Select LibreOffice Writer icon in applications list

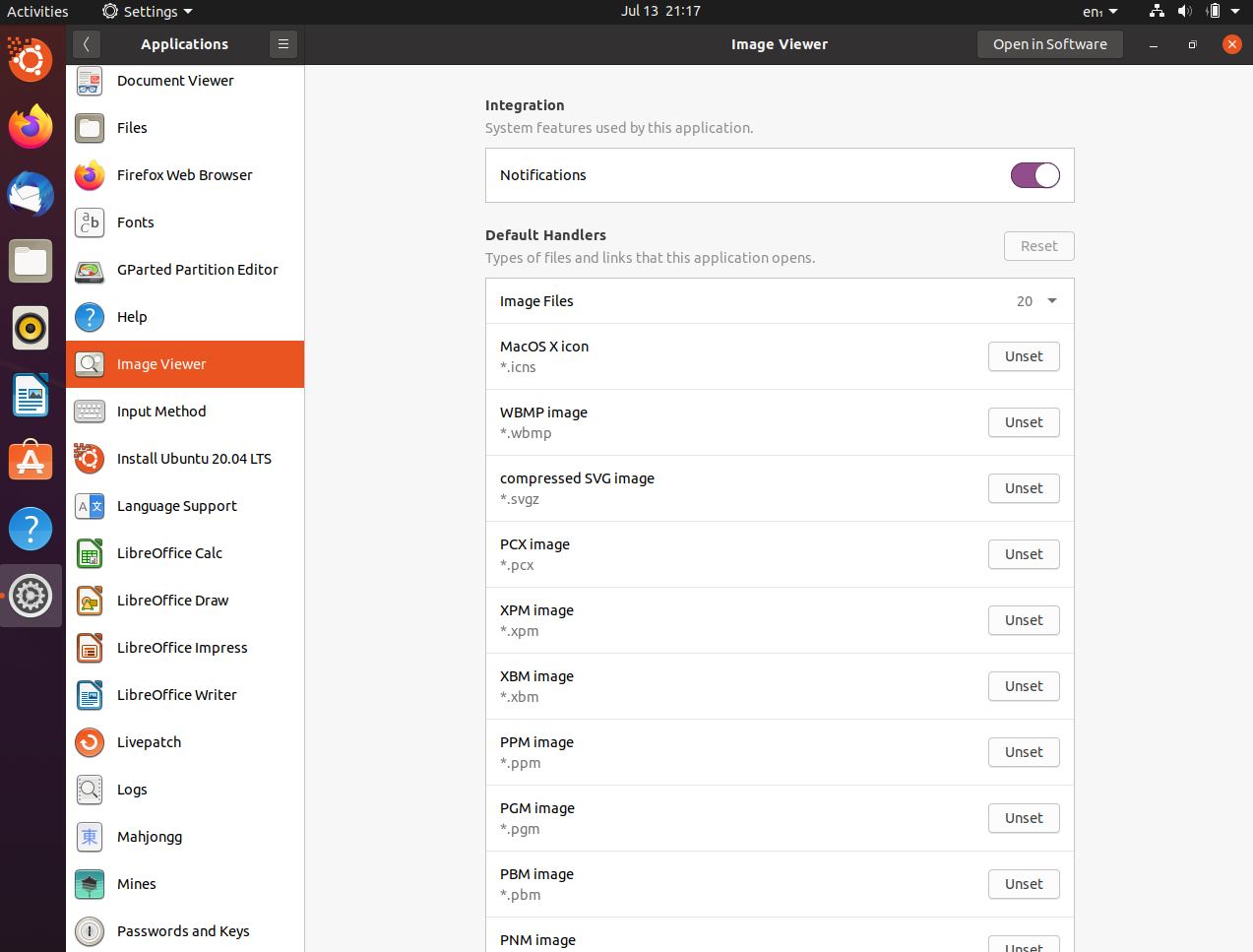(90, 695)
